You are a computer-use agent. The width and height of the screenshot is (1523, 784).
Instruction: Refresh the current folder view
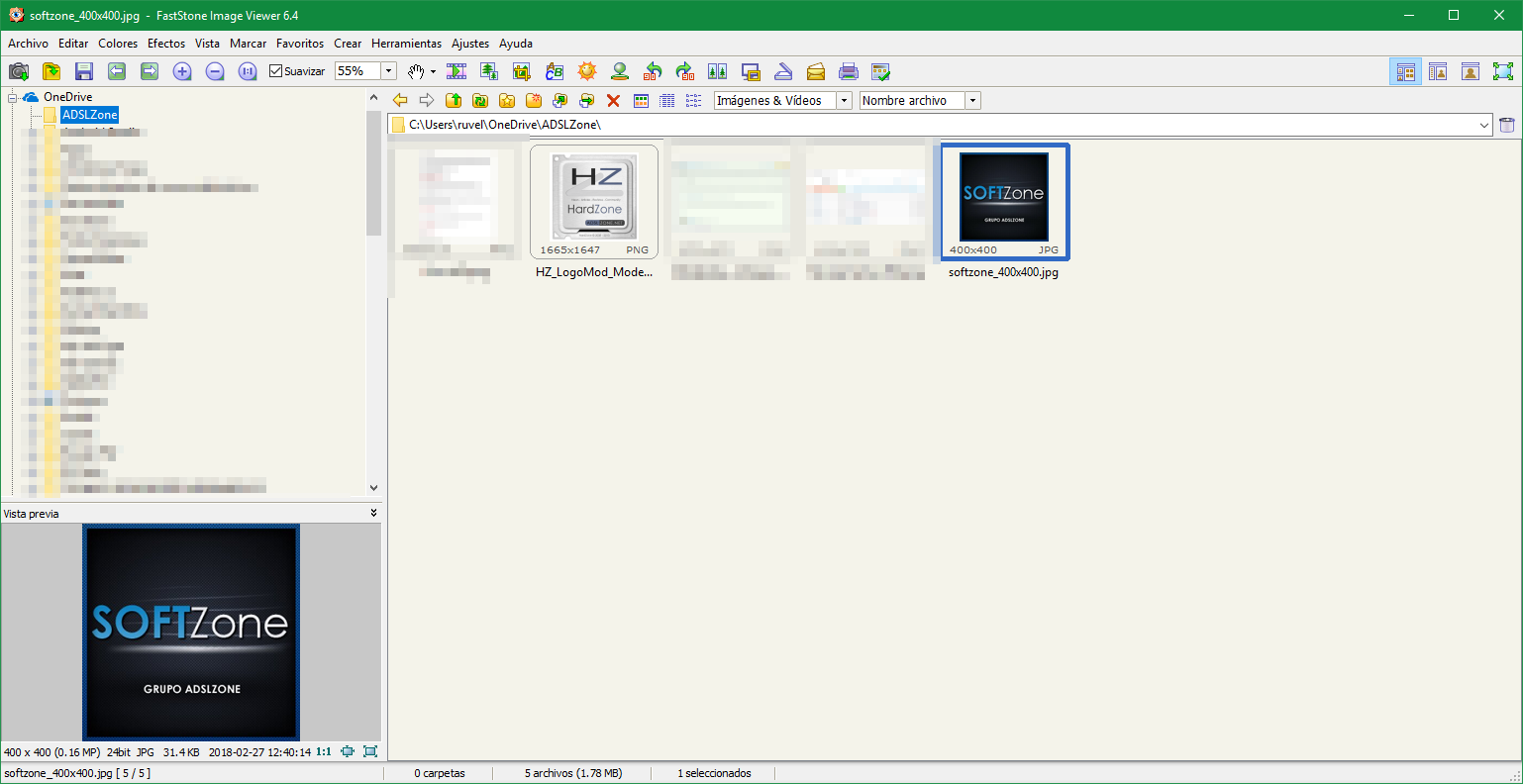pos(479,100)
